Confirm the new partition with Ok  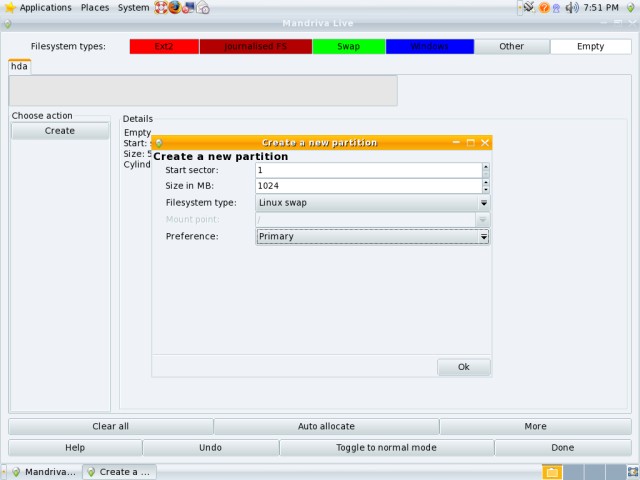click(x=464, y=367)
